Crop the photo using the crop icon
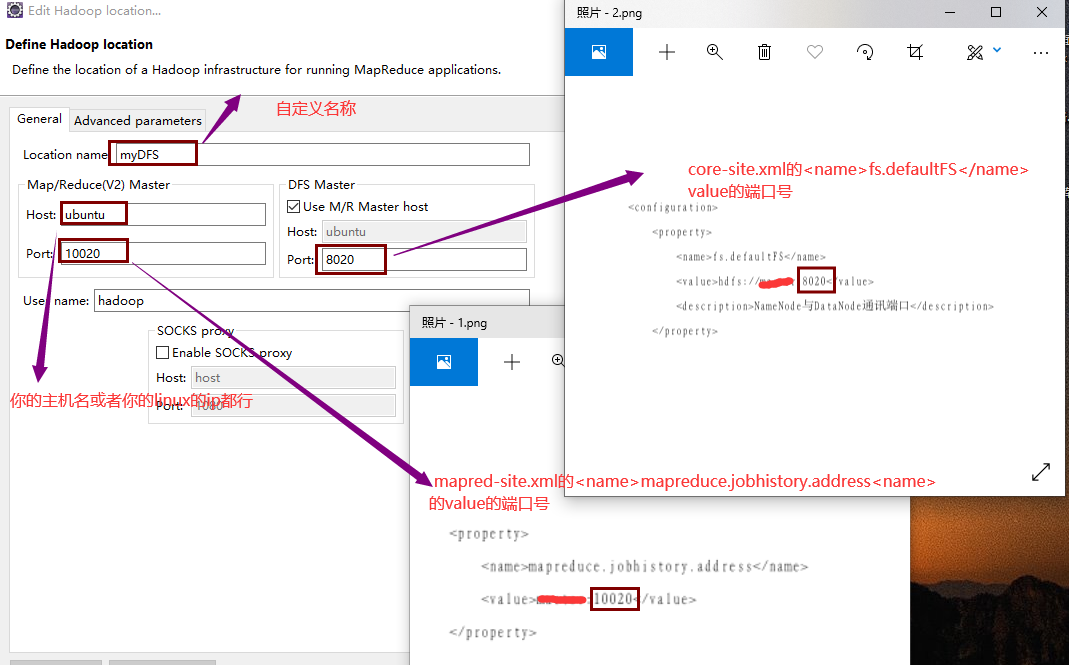 (914, 52)
